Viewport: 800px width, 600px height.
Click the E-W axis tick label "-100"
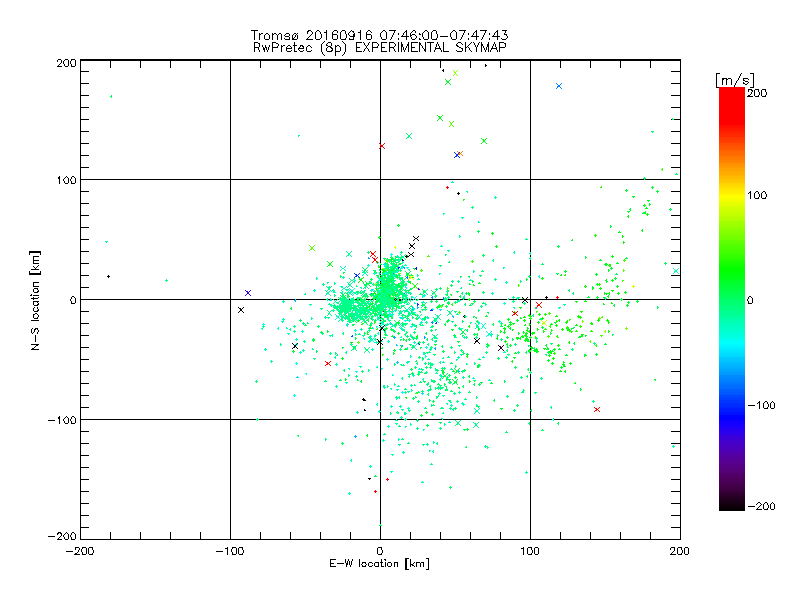coord(230,551)
